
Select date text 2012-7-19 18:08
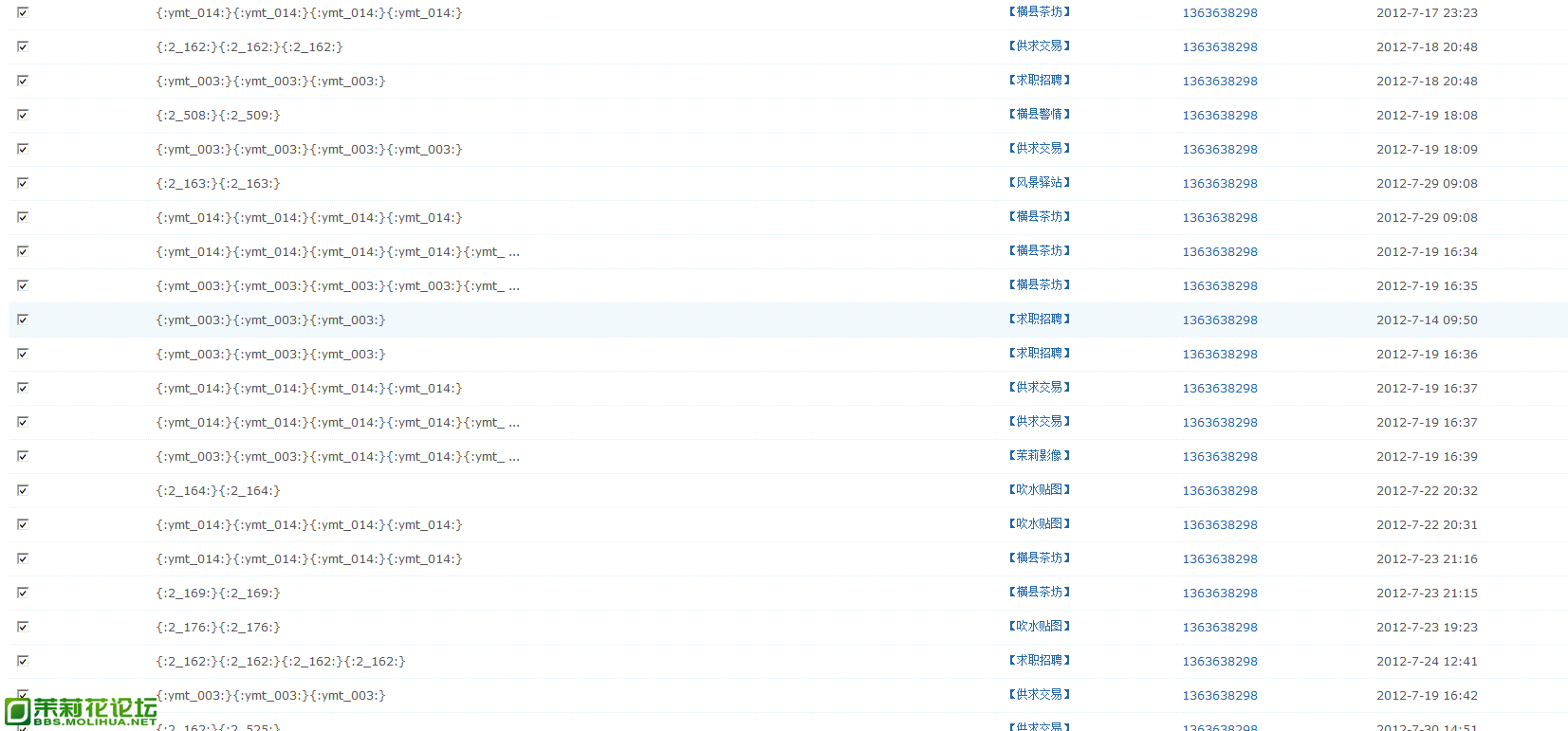[1427, 116]
